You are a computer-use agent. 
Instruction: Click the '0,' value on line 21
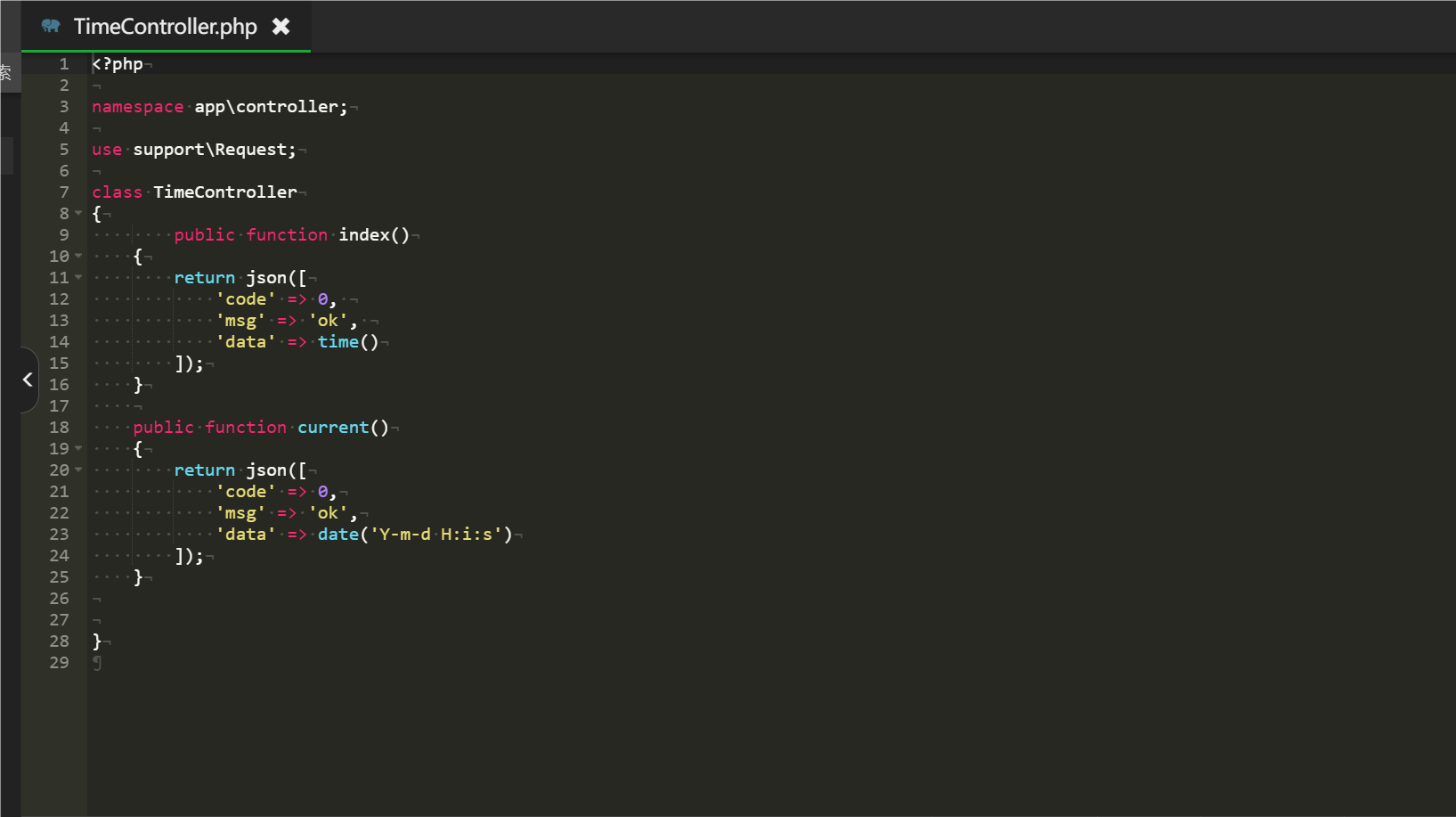[328, 492]
